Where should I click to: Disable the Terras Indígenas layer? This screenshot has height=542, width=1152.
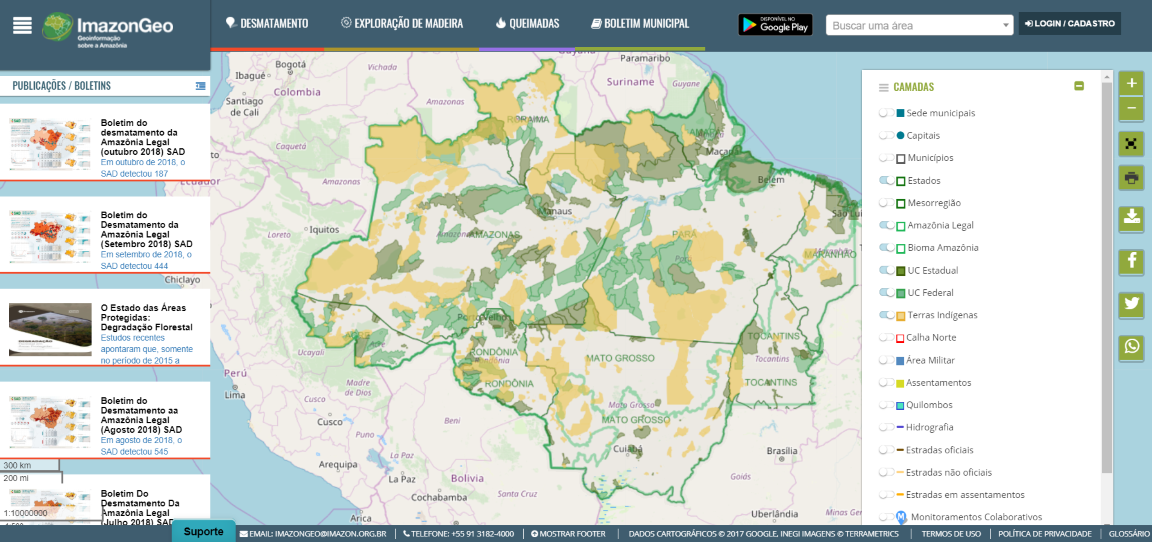coord(886,315)
